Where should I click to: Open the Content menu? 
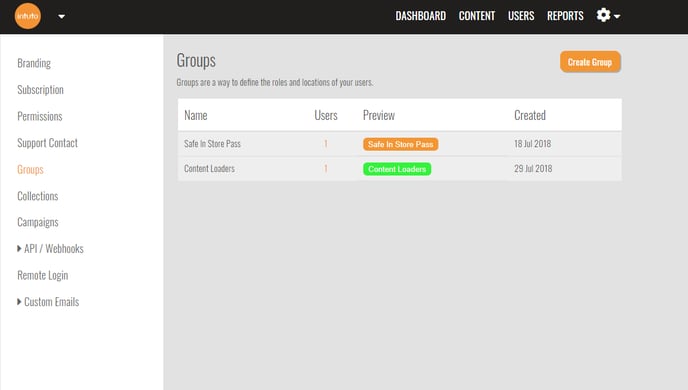477,16
